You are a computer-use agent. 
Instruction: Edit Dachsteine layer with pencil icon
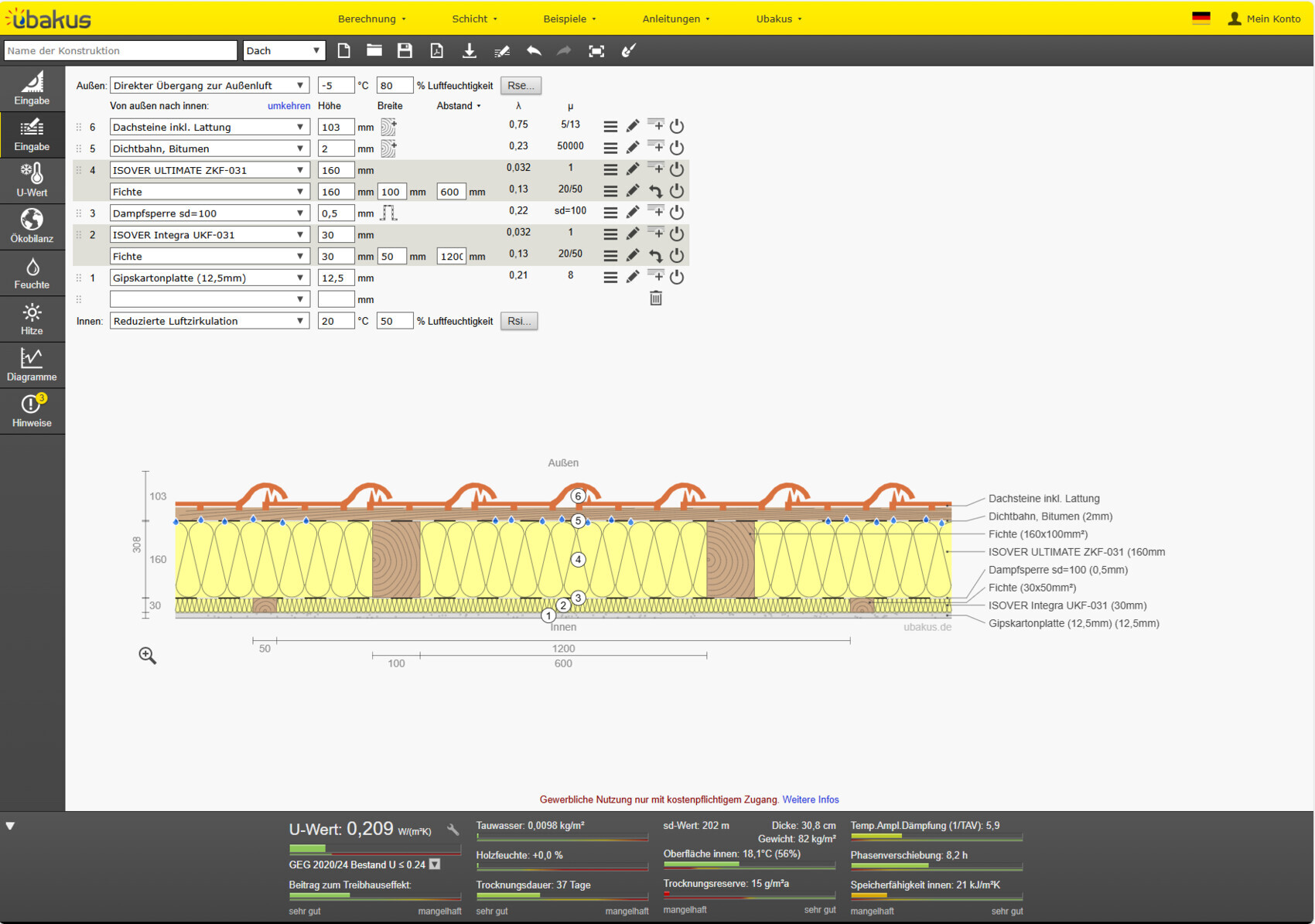633,126
